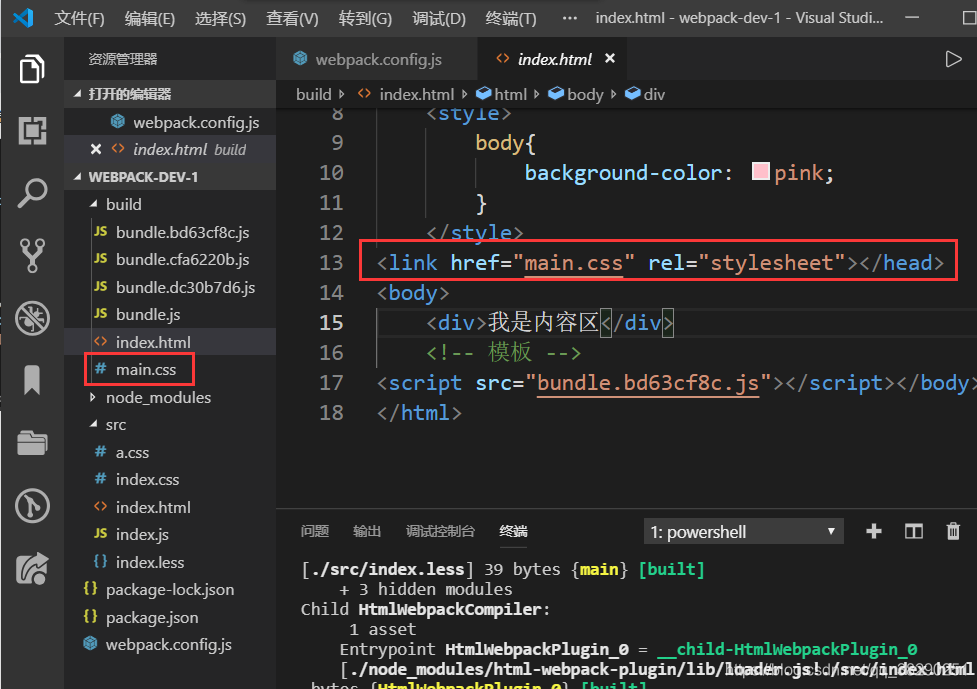Switch to webpack.config.js editor tab
This screenshot has width=977, height=689.
tap(376, 59)
